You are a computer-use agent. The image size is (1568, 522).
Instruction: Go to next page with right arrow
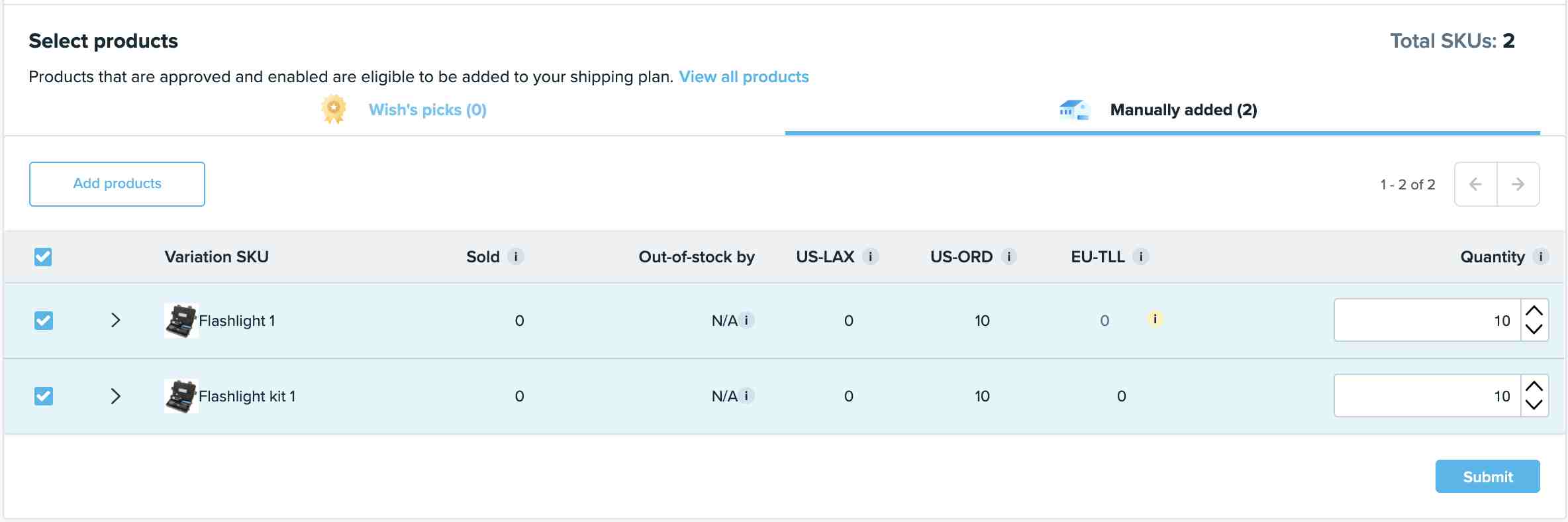1518,184
